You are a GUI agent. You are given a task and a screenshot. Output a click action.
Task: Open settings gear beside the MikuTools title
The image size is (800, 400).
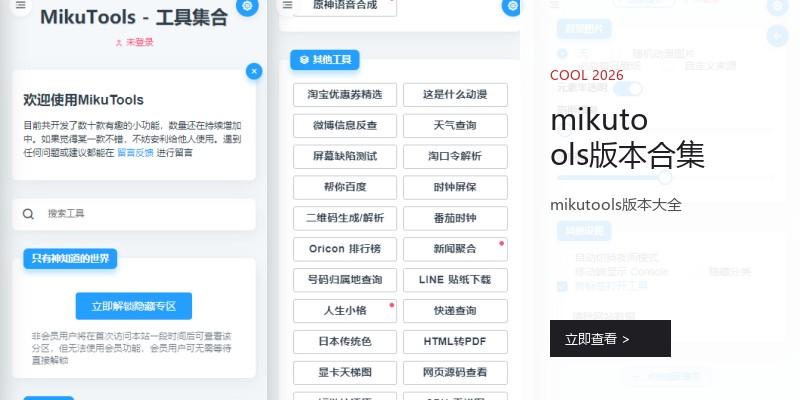coord(247,6)
